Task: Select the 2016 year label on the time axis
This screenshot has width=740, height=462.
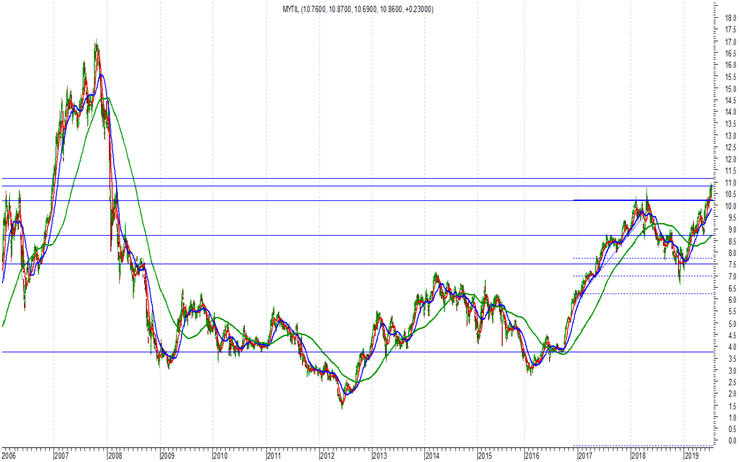Action: 533,456
